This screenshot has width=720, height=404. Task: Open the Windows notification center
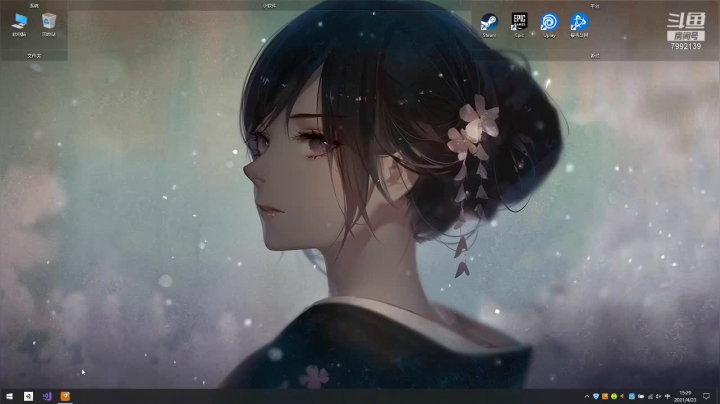[706, 396]
